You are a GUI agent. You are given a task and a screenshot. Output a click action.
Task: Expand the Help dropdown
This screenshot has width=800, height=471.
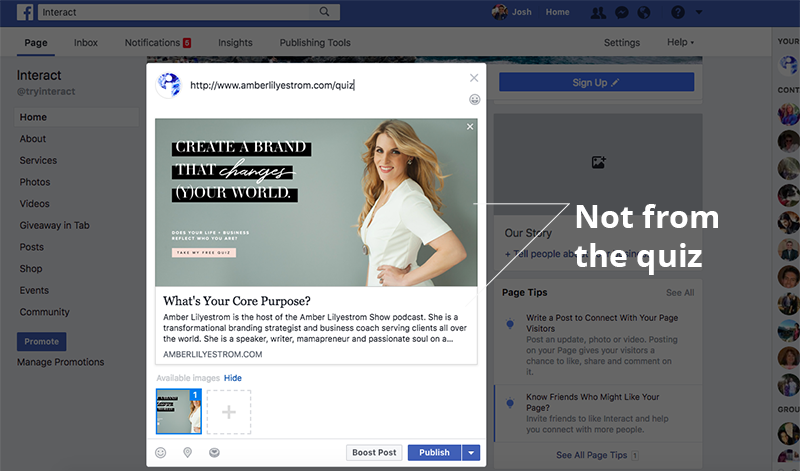(x=680, y=42)
